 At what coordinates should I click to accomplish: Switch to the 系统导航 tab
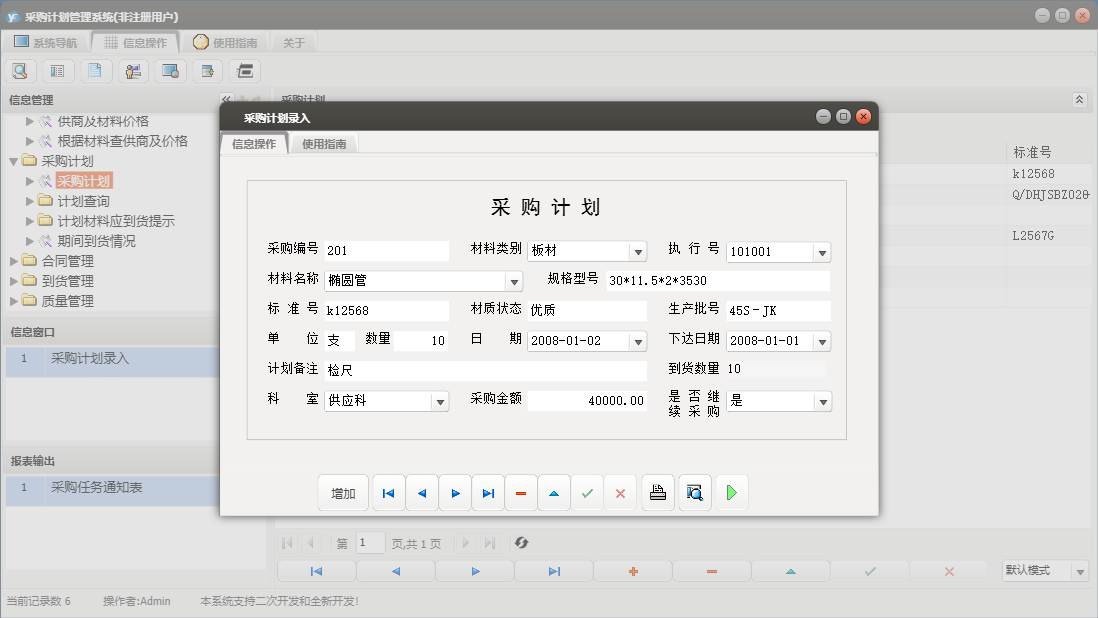tap(46, 42)
